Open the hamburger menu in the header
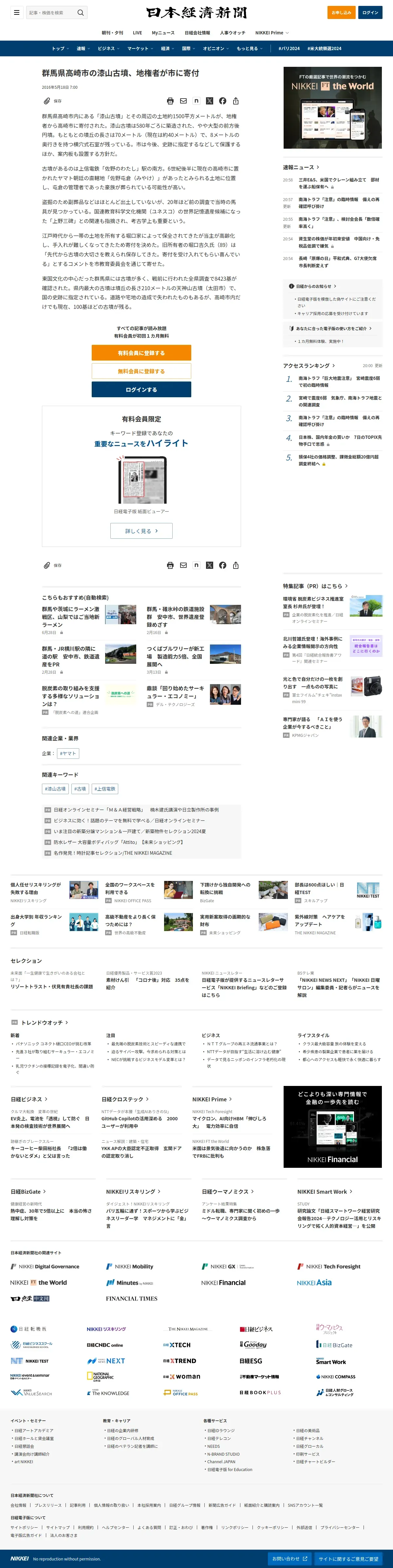393x1568 pixels. [16, 12]
